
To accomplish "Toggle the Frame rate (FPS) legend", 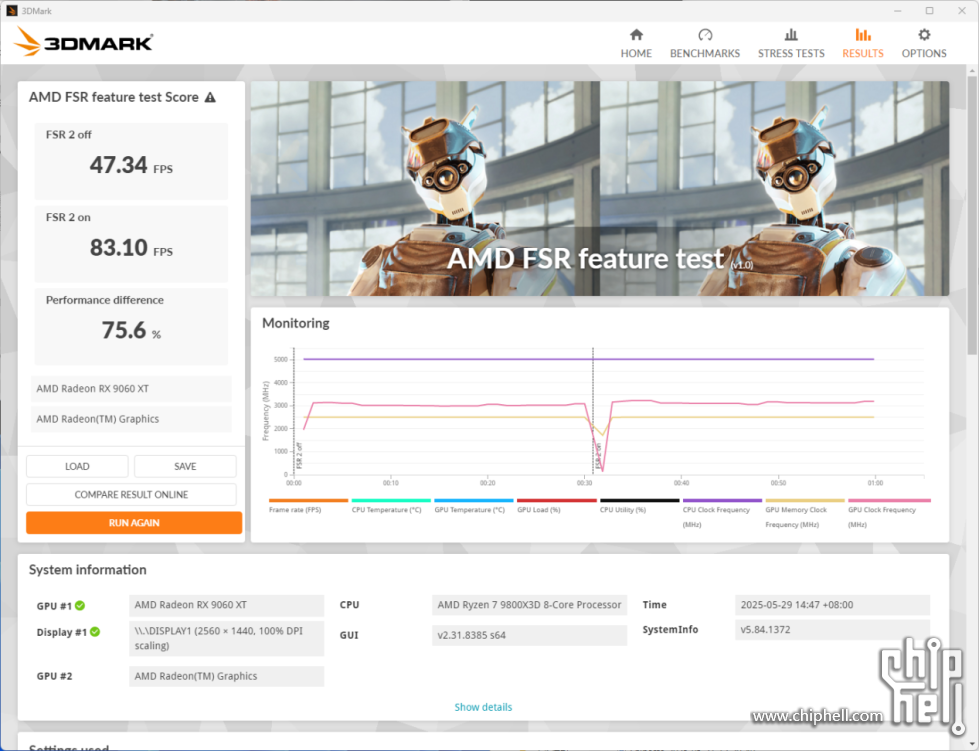I will tap(308, 506).
